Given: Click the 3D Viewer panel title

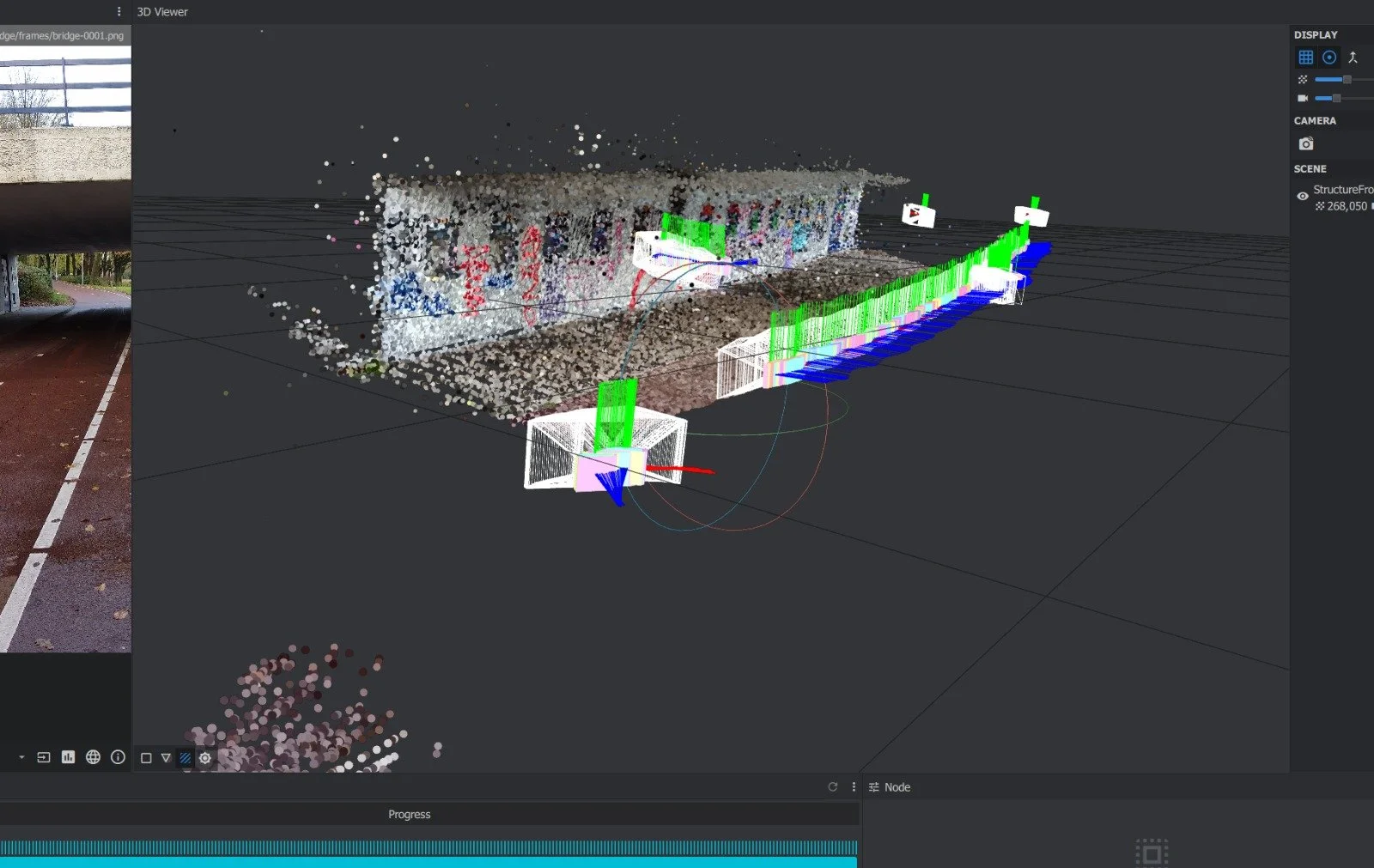Looking at the screenshot, I should pyautogui.click(x=162, y=12).
